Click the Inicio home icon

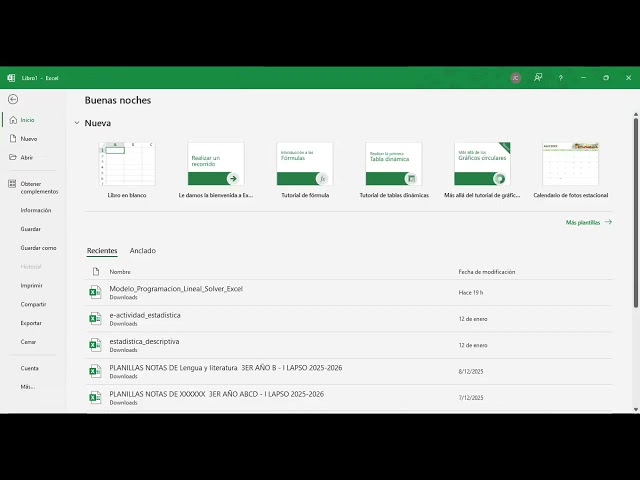(13, 120)
